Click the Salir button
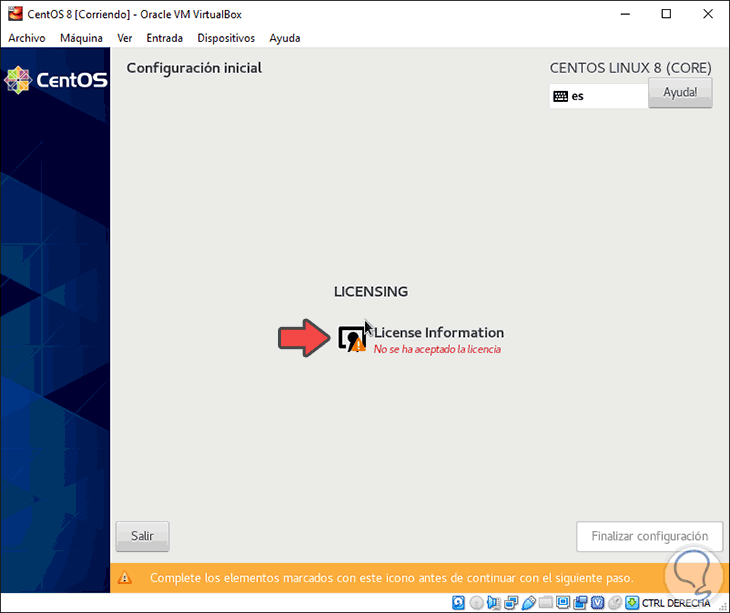 click(x=142, y=536)
